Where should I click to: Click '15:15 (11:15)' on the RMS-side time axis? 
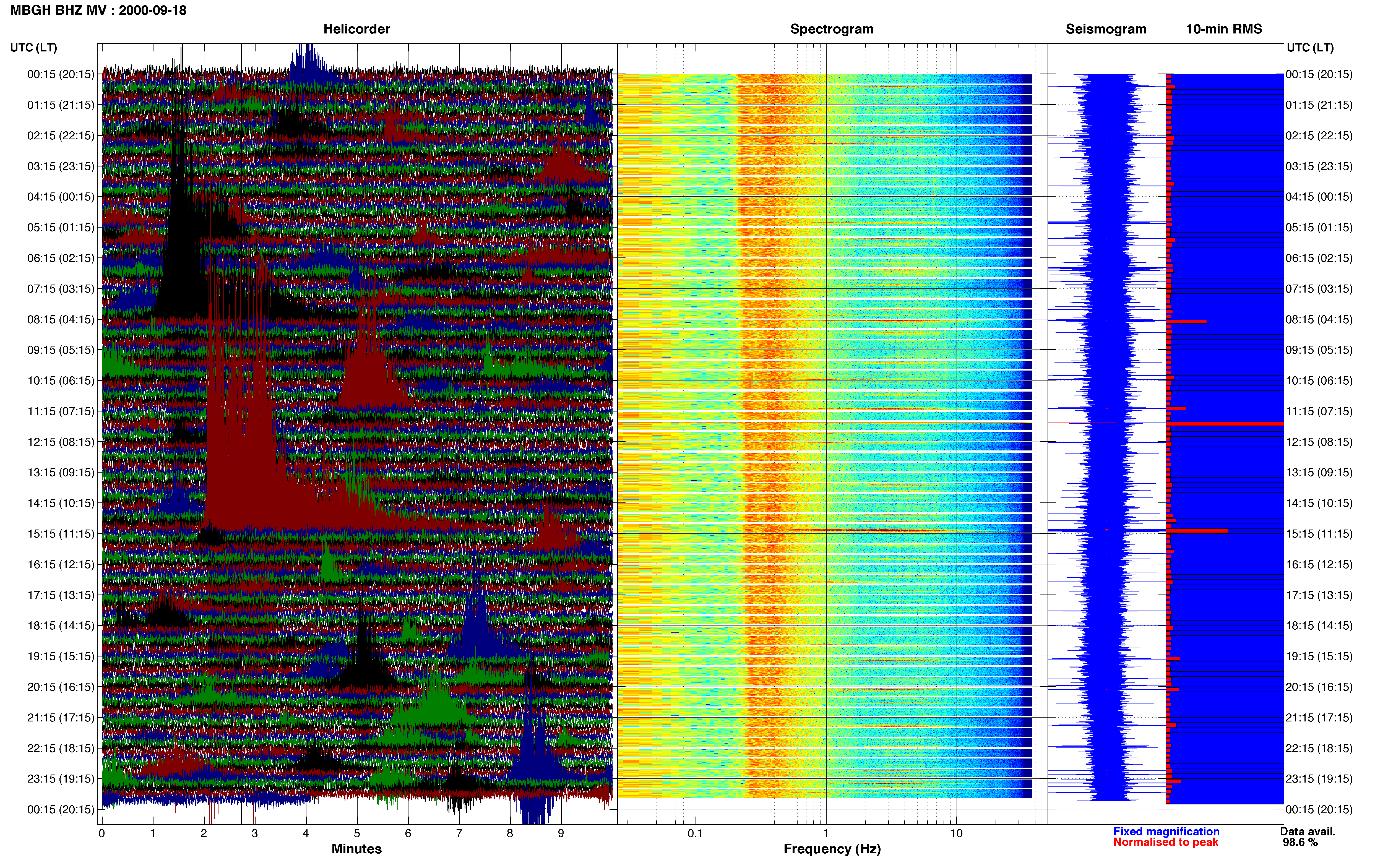point(1319,534)
